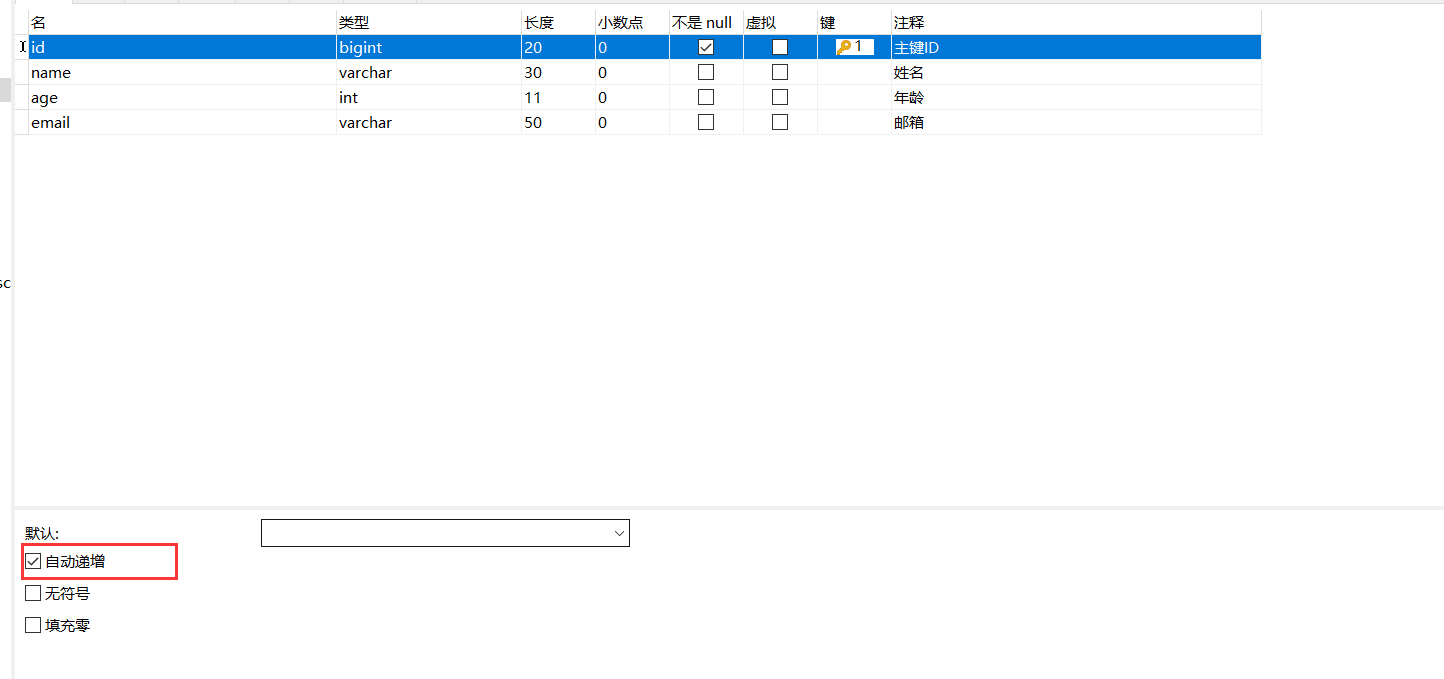
Task: Click the 名 column header
Action: [183, 22]
